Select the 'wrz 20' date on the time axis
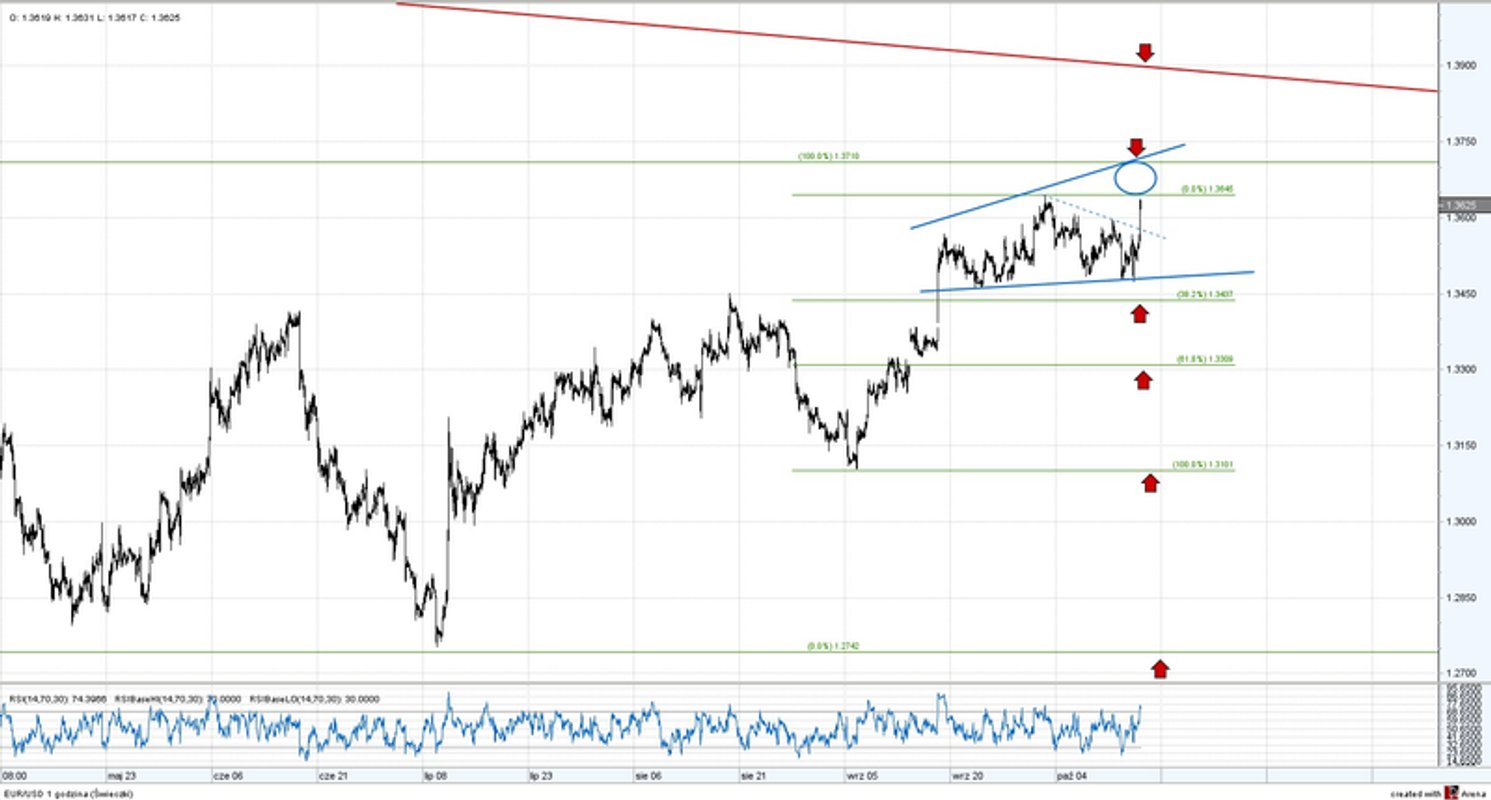 (x=966, y=775)
